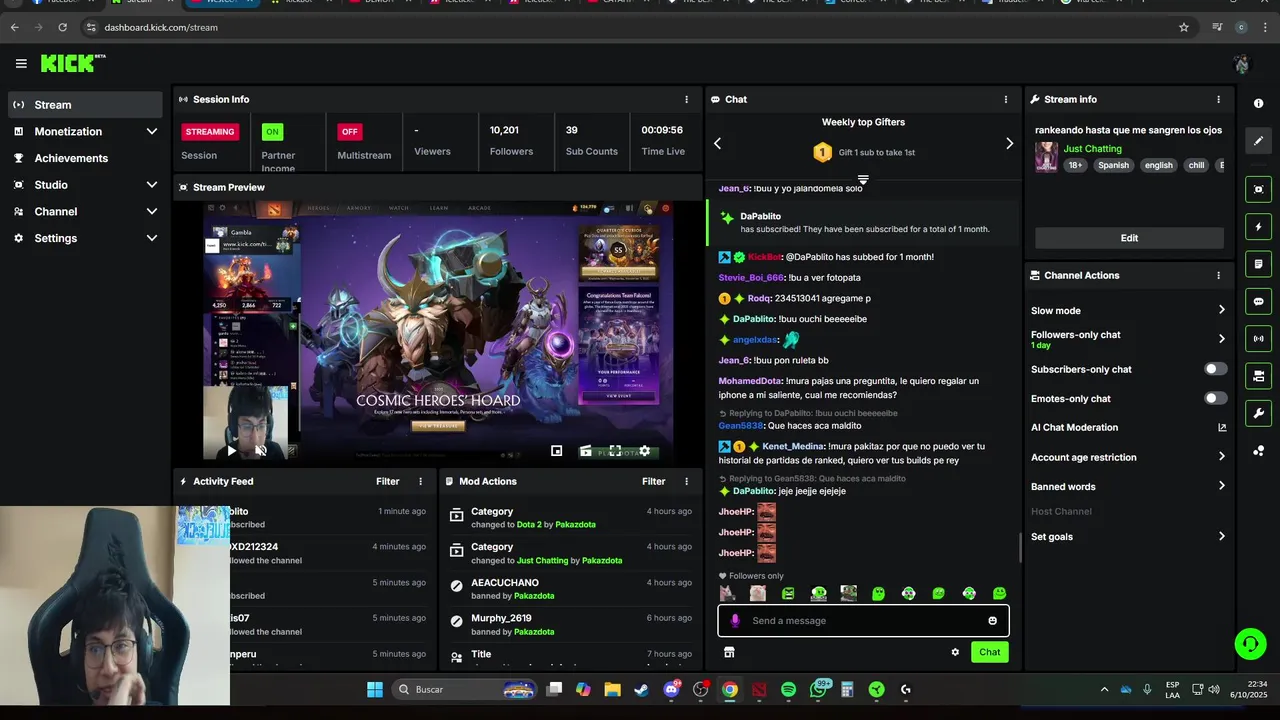Click the emoji picker in message box

coord(992,621)
